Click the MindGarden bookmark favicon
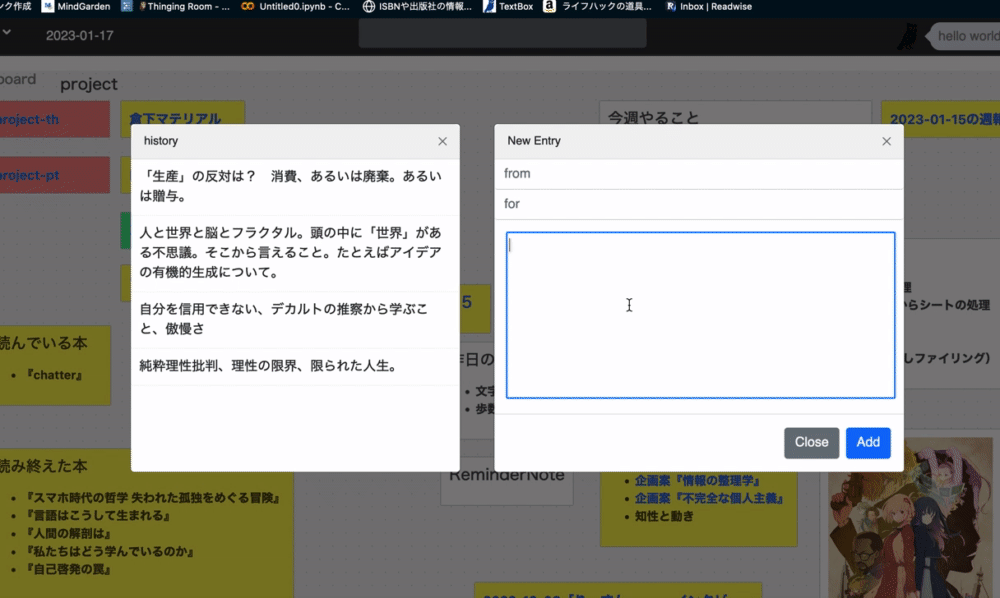This screenshot has height=598, width=1000. click(47, 6)
